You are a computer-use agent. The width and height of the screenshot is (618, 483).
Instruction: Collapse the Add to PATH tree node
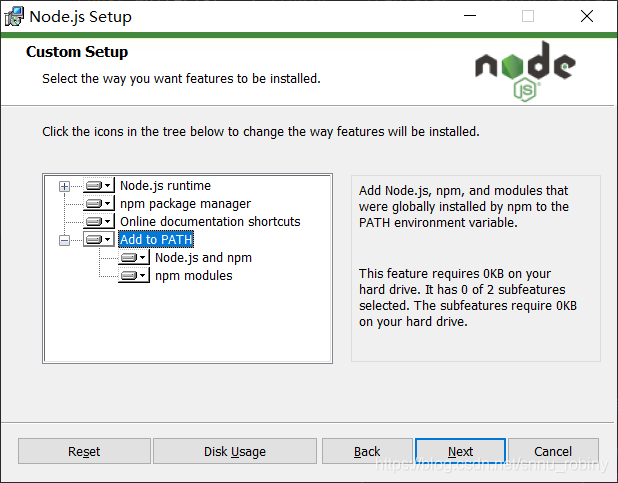(64, 240)
